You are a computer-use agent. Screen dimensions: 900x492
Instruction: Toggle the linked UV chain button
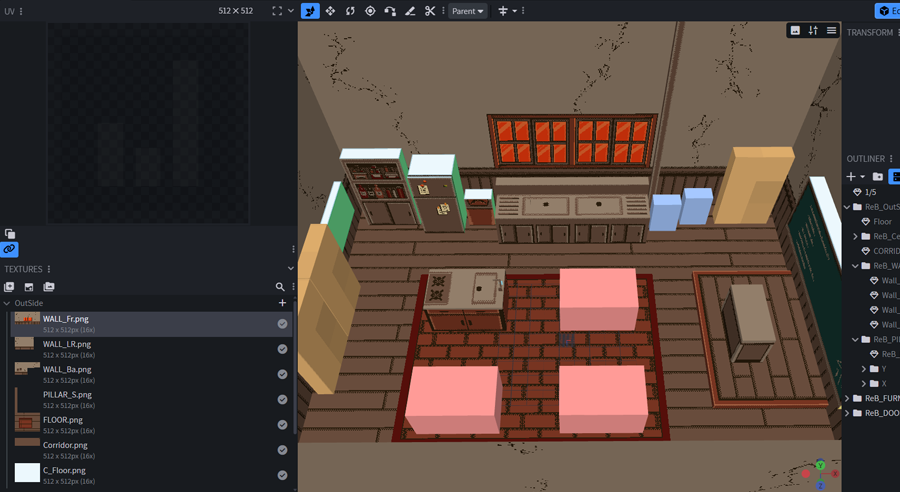10,249
